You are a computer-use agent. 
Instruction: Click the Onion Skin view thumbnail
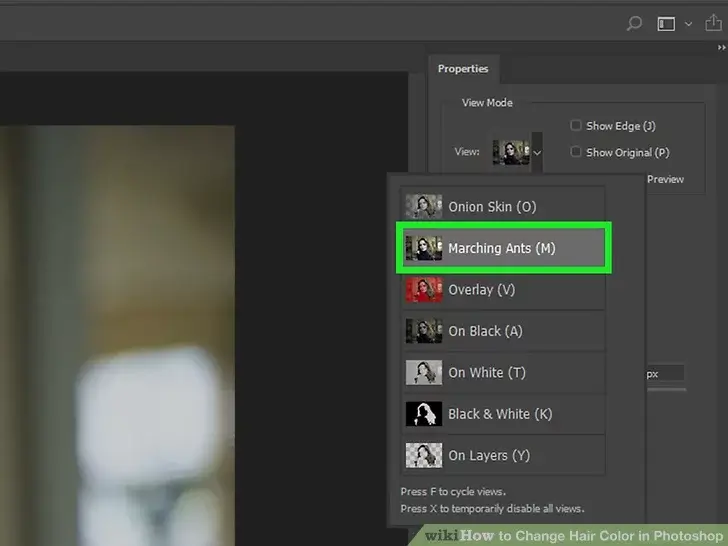[x=423, y=207]
